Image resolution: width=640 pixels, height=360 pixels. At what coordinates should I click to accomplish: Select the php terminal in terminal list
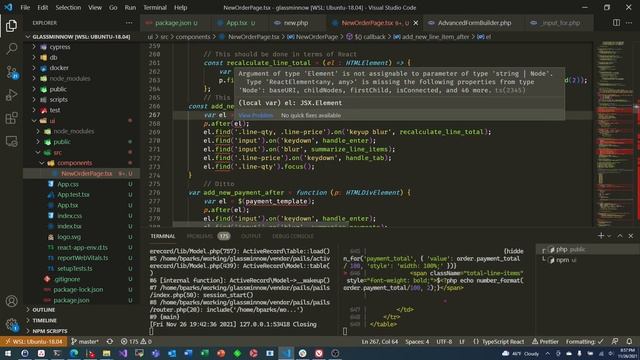tap(587, 249)
